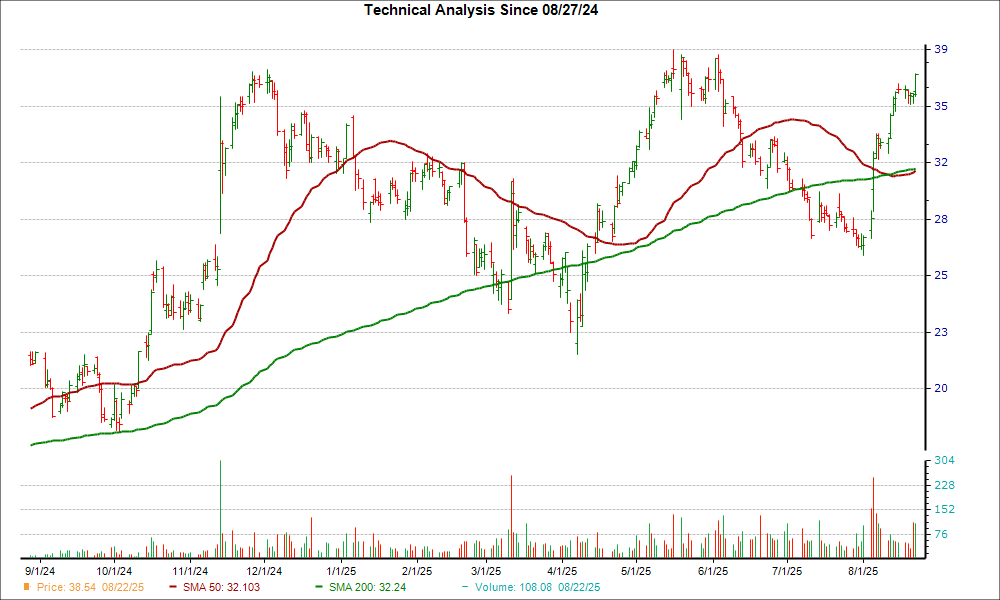Click the price axis label 35
1000x600 pixels.
coord(941,106)
